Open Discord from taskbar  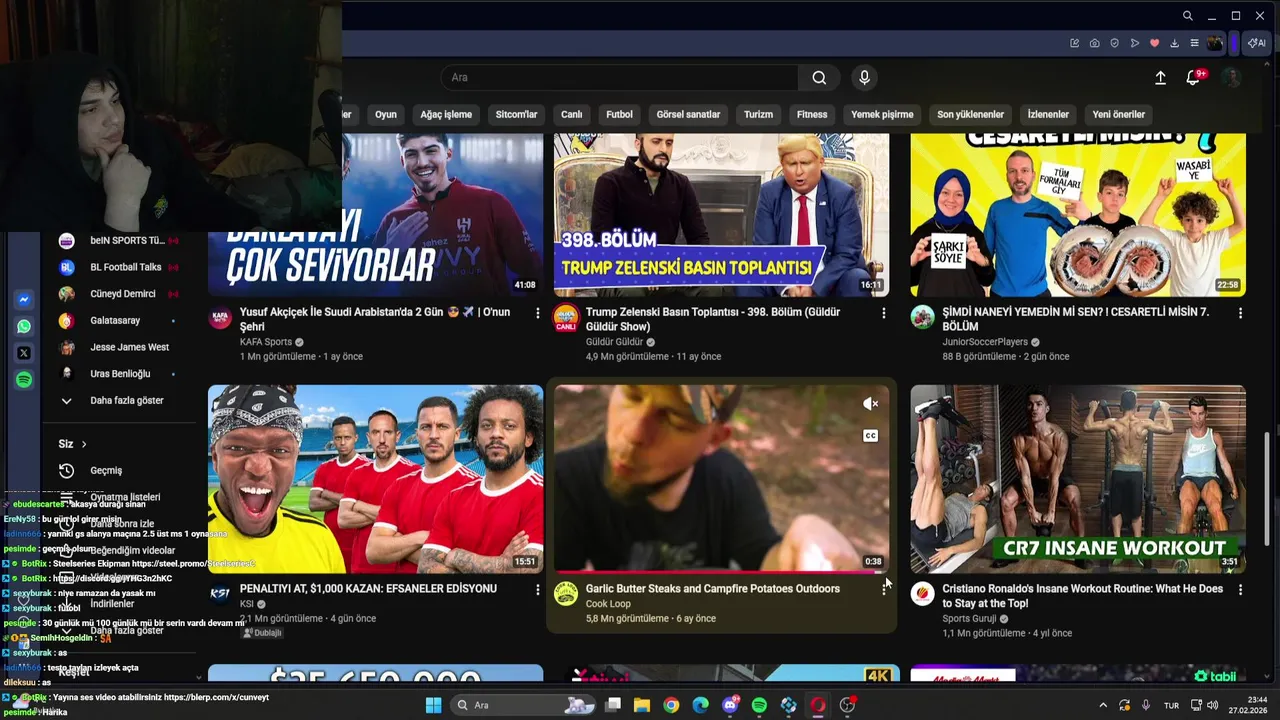click(730, 705)
